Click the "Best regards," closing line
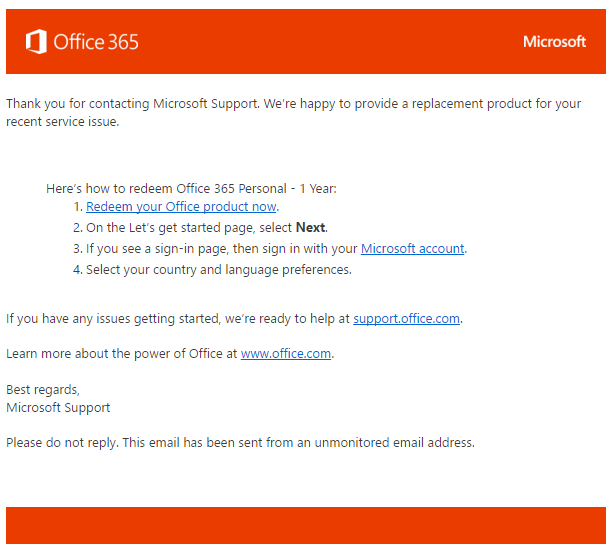This screenshot has width=616, height=558. click(43, 389)
